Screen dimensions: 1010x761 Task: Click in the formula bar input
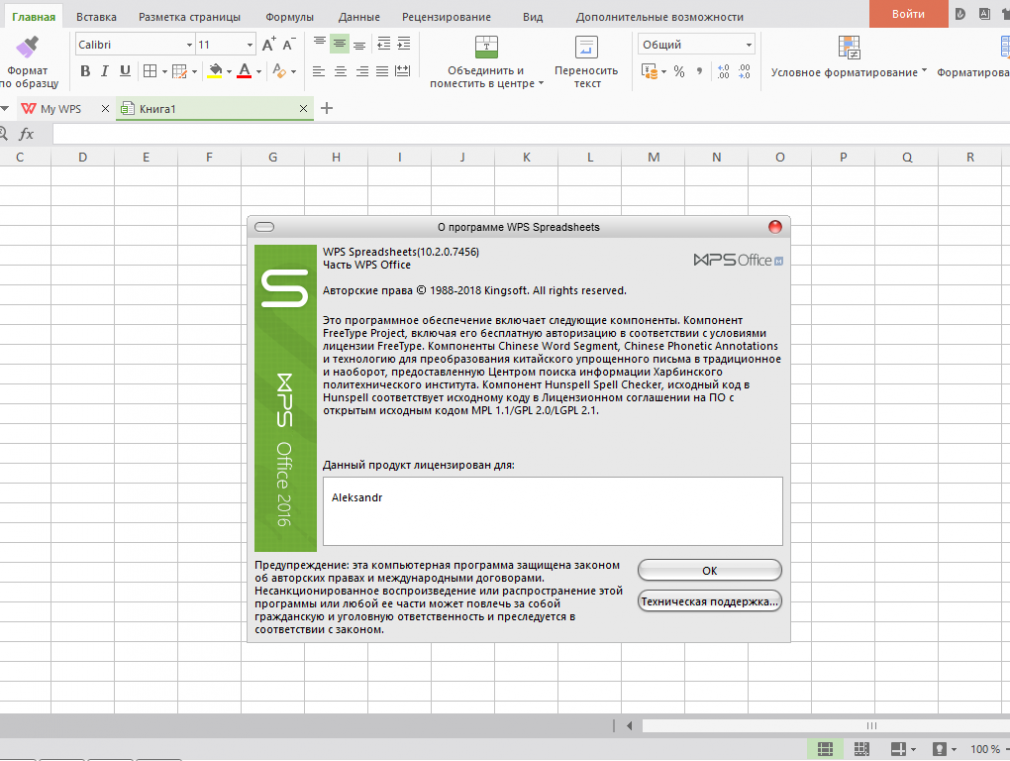tap(531, 134)
